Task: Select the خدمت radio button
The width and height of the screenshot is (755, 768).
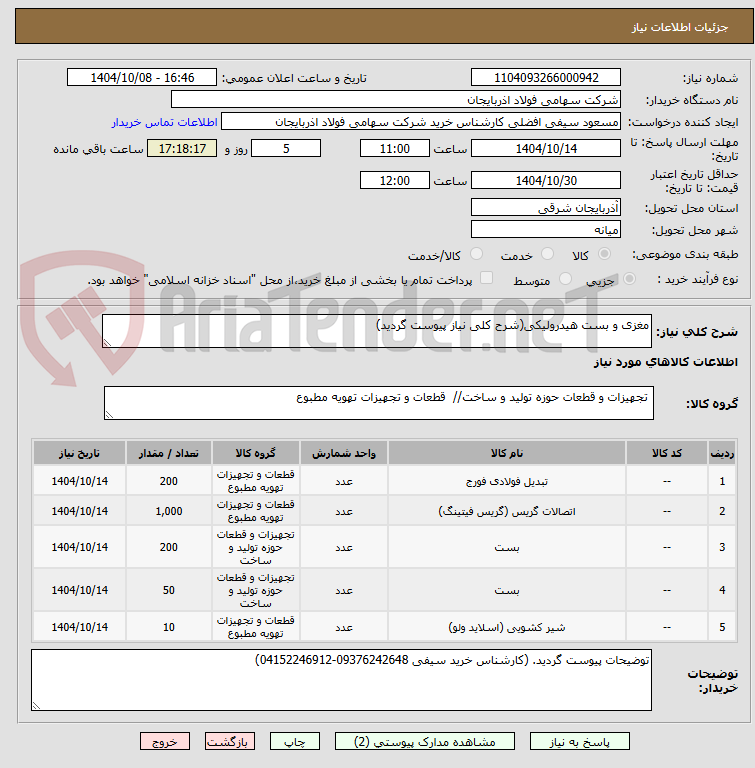Action: (x=547, y=254)
